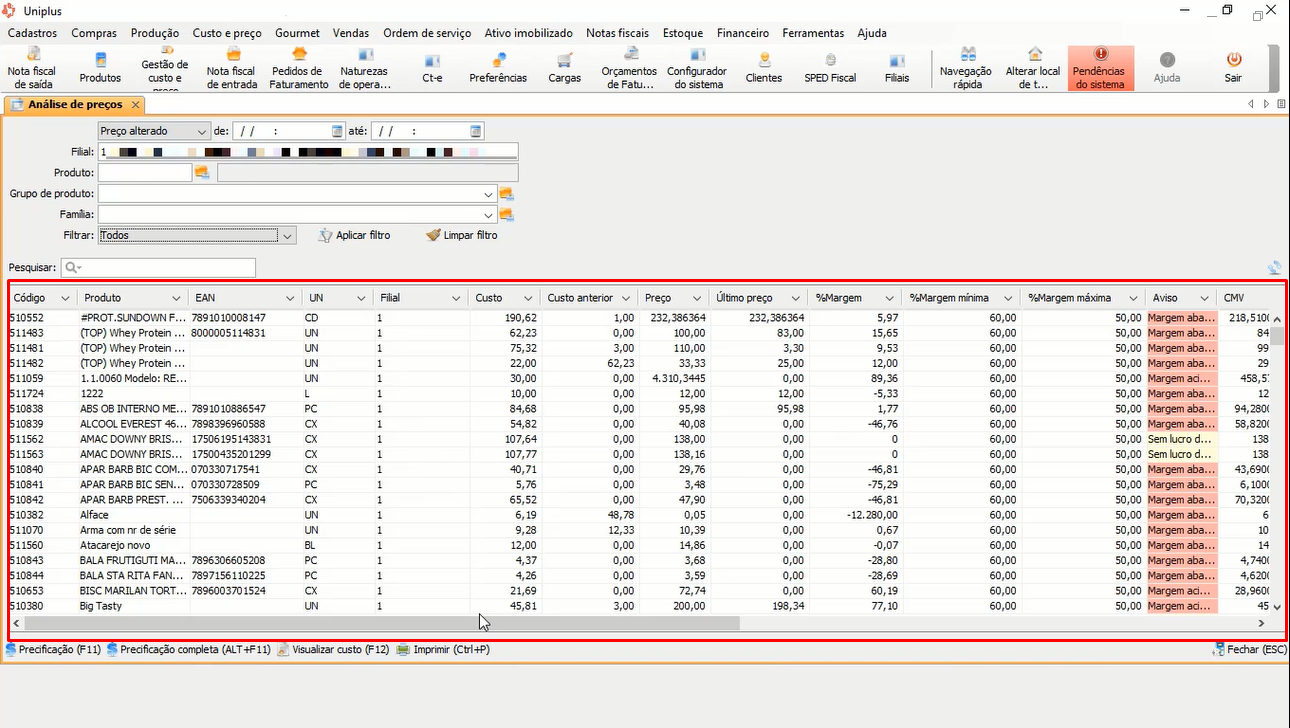Open Custo column filter arrow
The image size is (1290, 728).
point(528,298)
